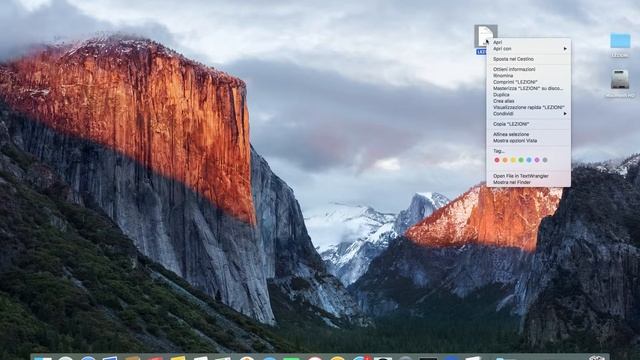Apply the red tag color dot
Image resolution: width=640 pixels, height=360 pixels.
click(497, 160)
